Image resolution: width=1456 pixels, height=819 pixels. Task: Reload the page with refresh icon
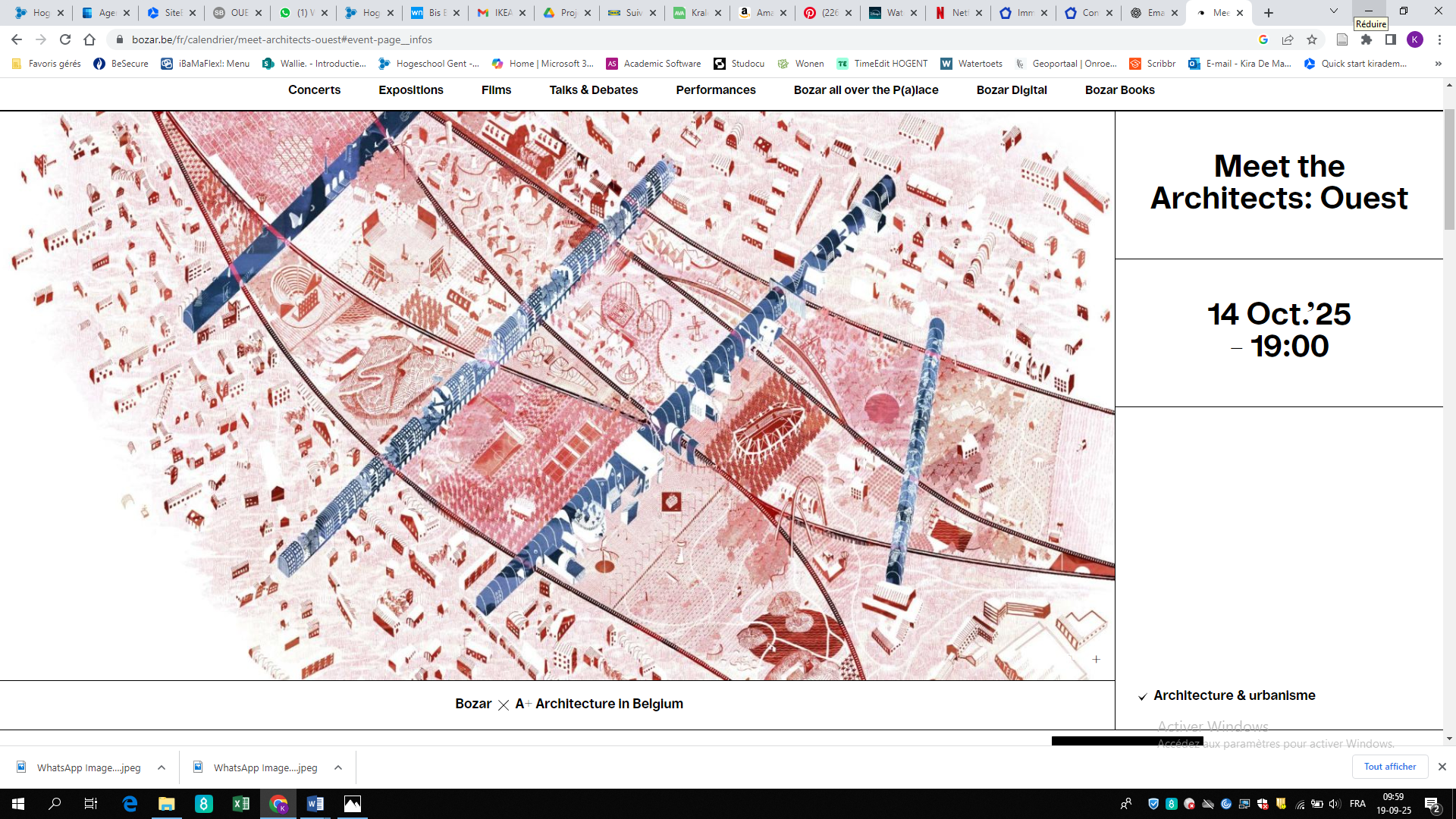coord(65,39)
